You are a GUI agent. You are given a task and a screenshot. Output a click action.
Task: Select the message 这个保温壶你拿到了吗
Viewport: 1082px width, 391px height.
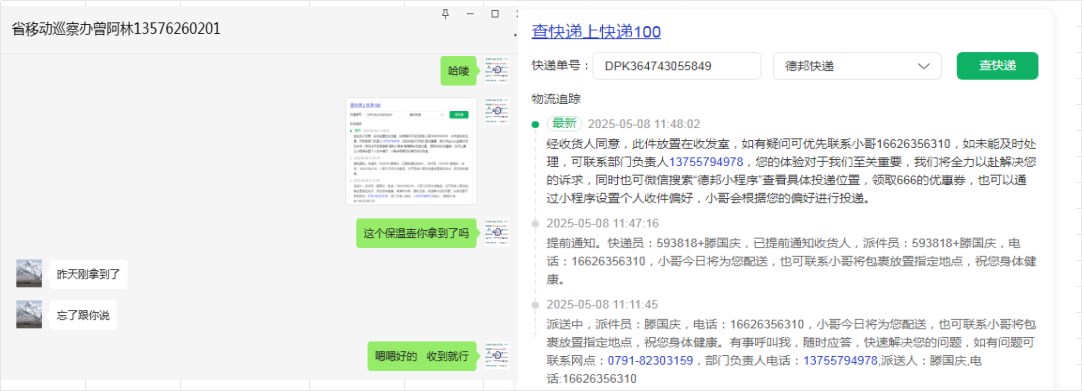coord(416,233)
